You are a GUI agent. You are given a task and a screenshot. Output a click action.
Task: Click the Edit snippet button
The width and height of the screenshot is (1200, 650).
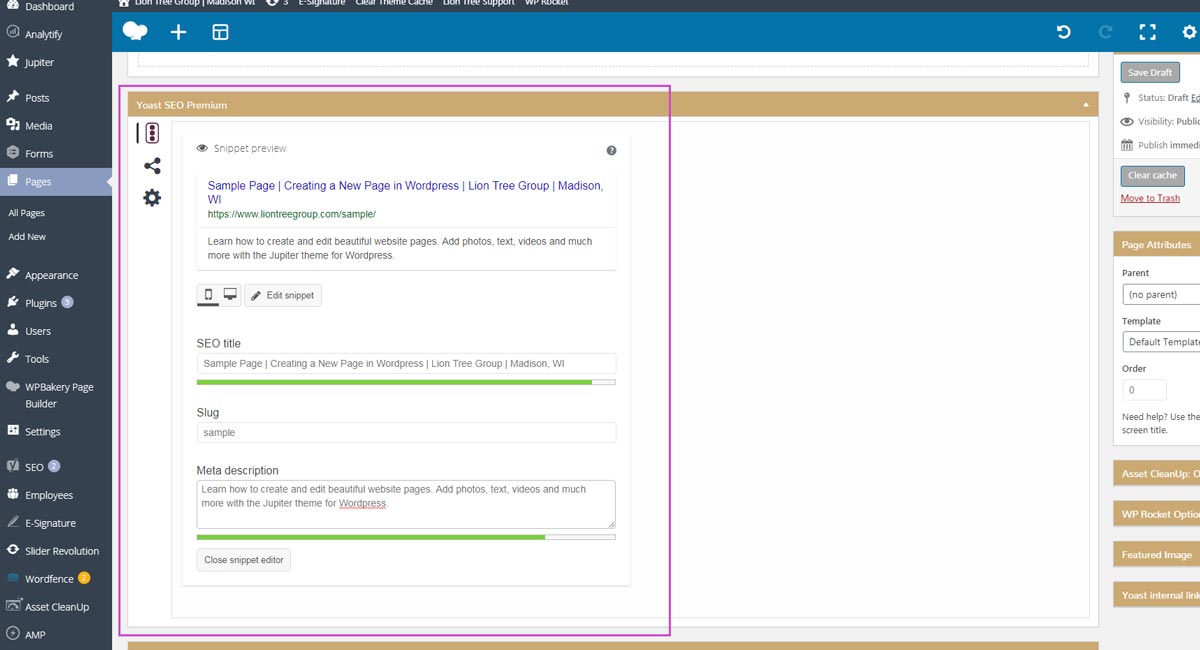click(x=283, y=295)
